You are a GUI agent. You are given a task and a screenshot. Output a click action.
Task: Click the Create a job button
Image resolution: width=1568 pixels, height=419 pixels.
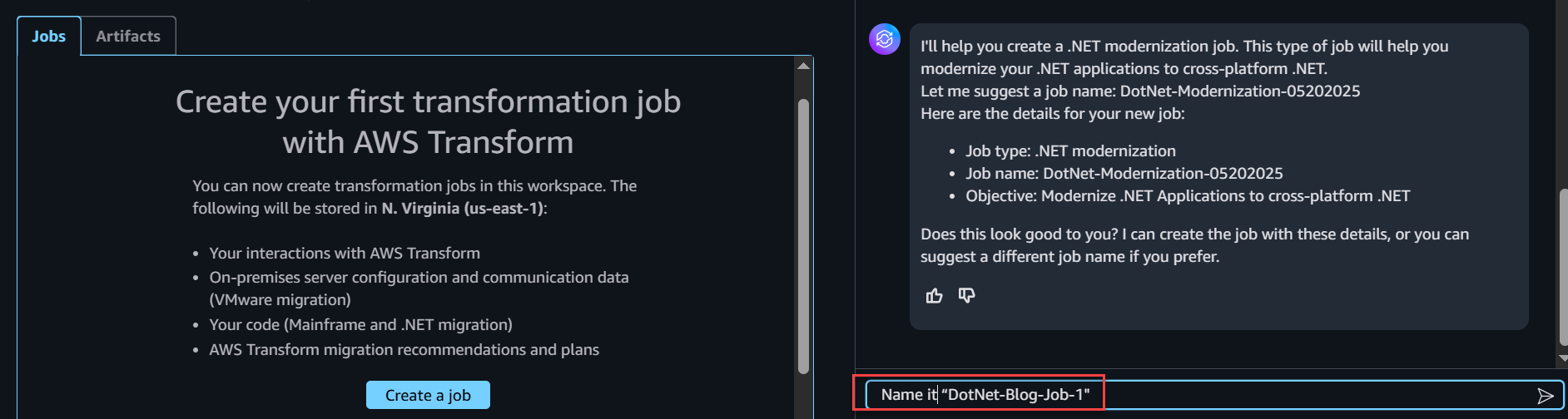(x=428, y=395)
